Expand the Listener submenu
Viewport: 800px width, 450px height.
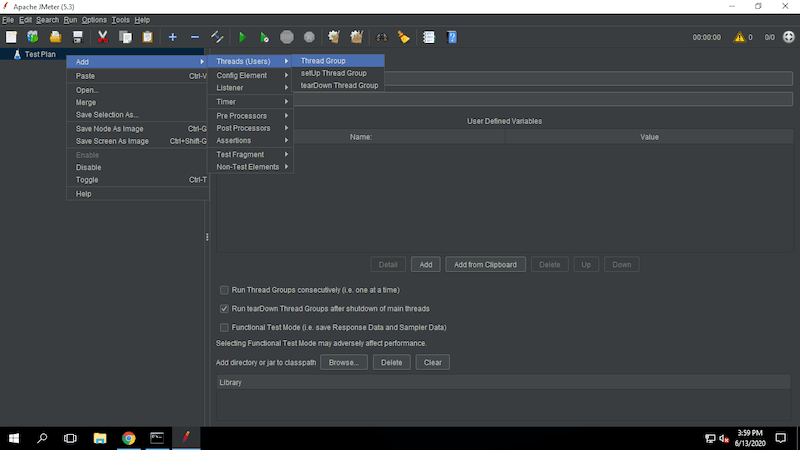click(x=250, y=88)
